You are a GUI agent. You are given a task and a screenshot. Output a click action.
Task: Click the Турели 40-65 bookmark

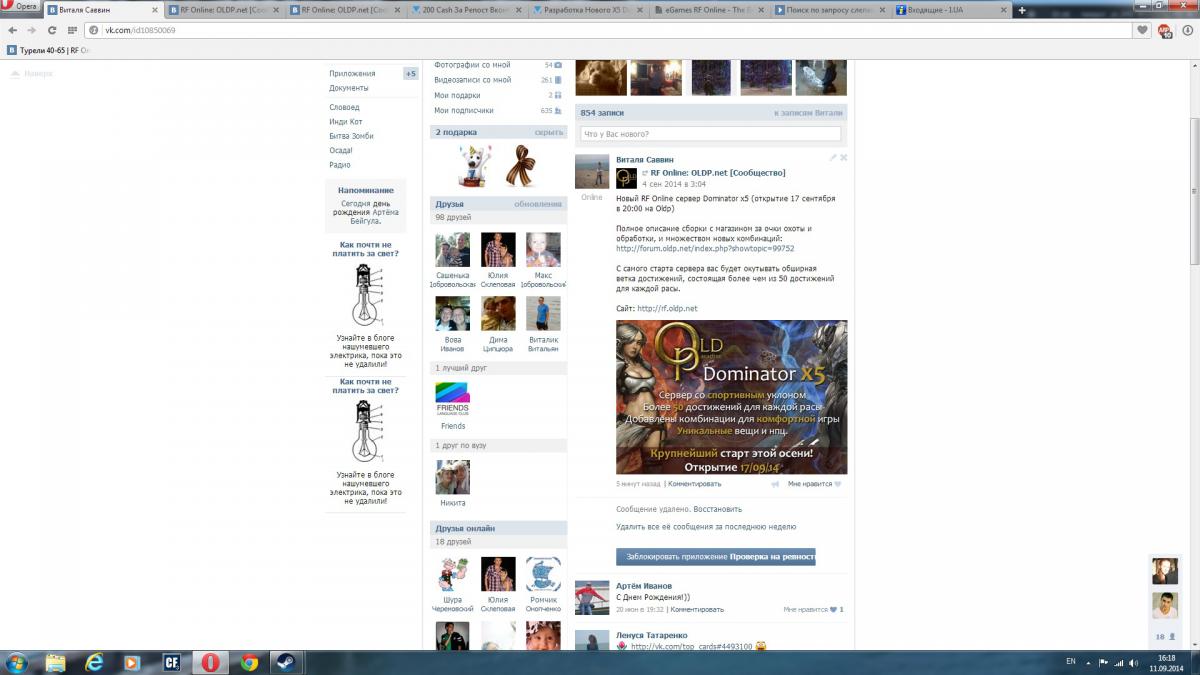point(48,50)
